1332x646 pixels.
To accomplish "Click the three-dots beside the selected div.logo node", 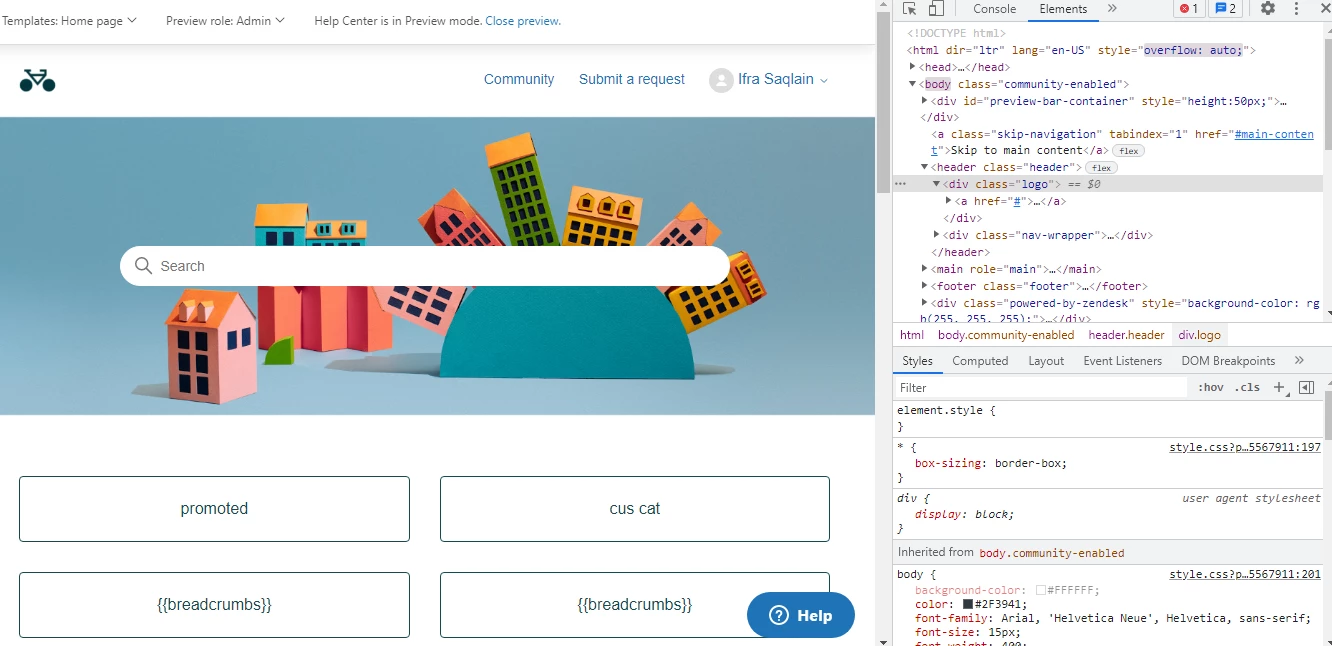I will 900,184.
